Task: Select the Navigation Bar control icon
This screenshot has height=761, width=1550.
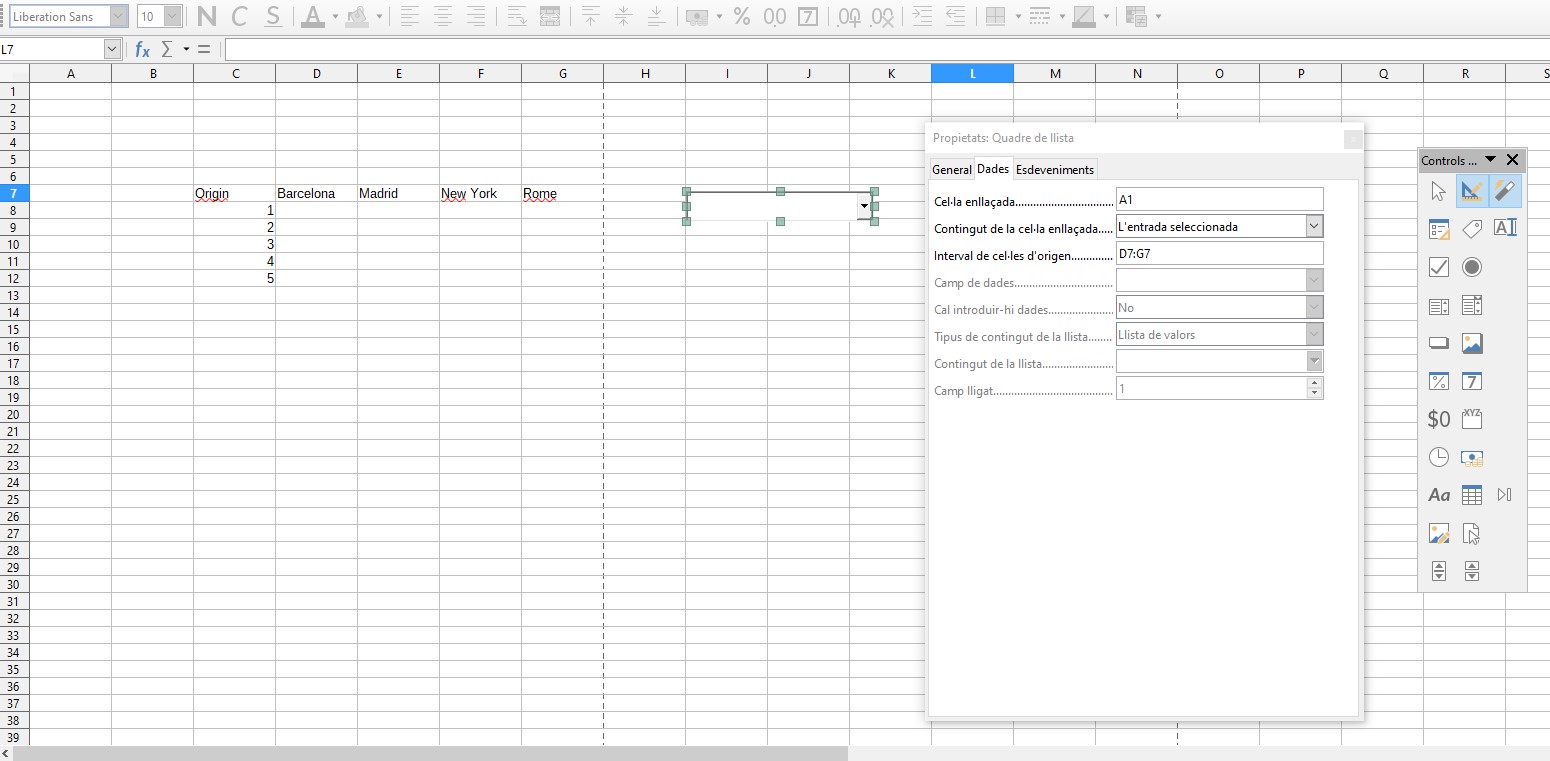Action: [x=1505, y=495]
